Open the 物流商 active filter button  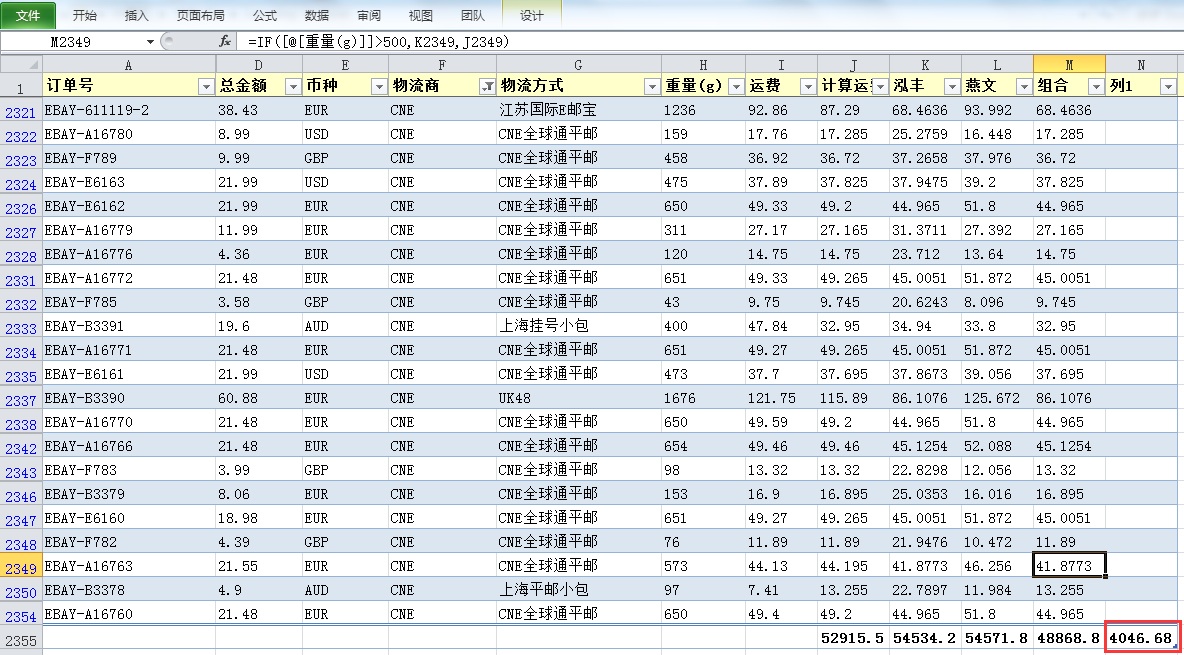pos(487,87)
